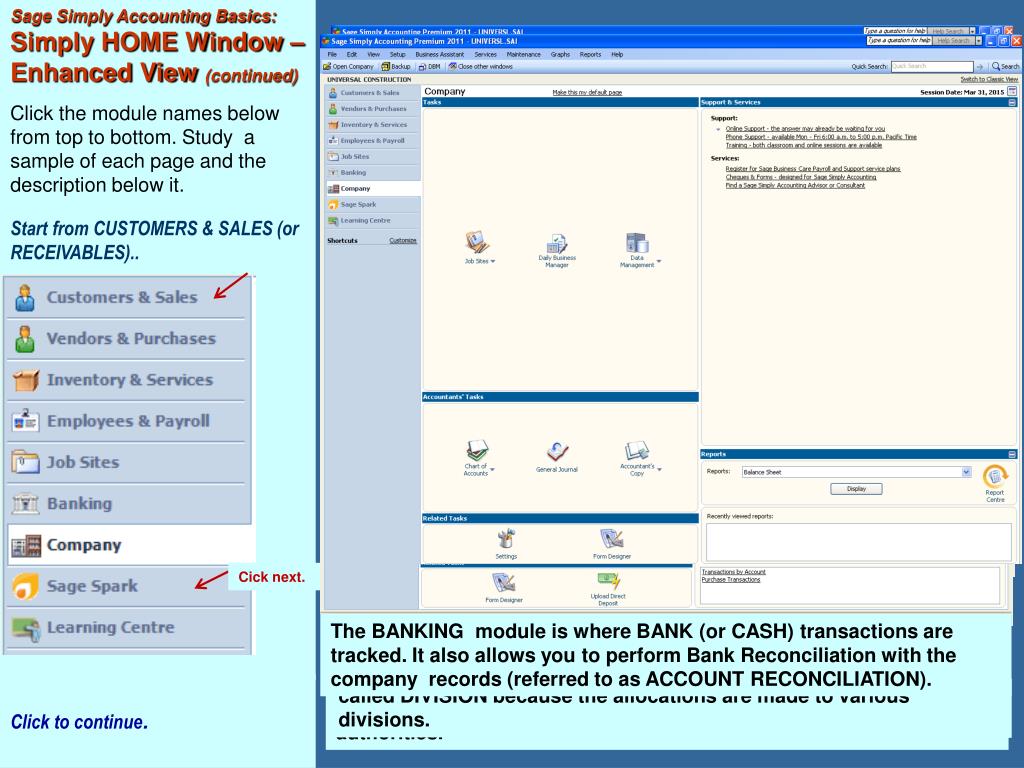Click the Customize shortcuts link

click(x=403, y=240)
